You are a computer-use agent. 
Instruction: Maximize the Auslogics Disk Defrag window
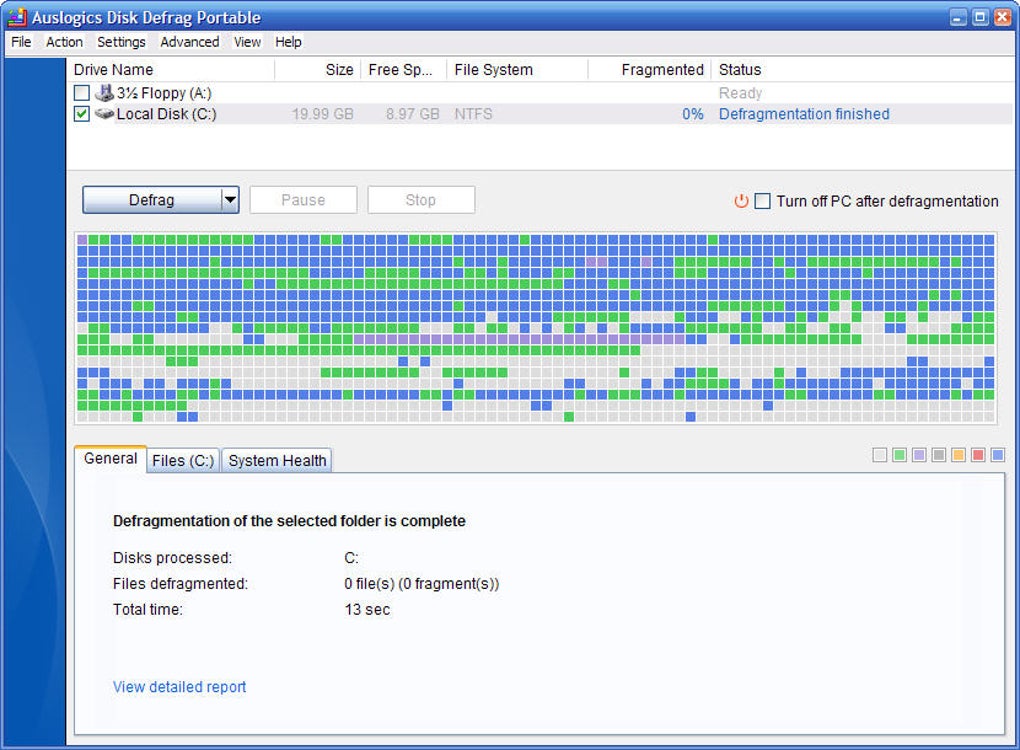[x=980, y=18]
